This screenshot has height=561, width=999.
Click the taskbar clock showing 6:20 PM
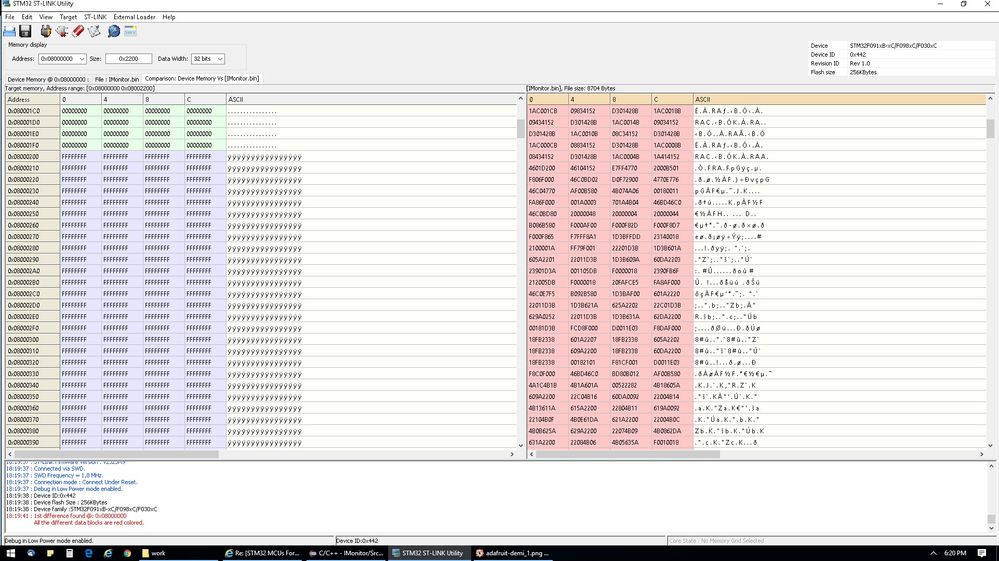tap(955, 553)
